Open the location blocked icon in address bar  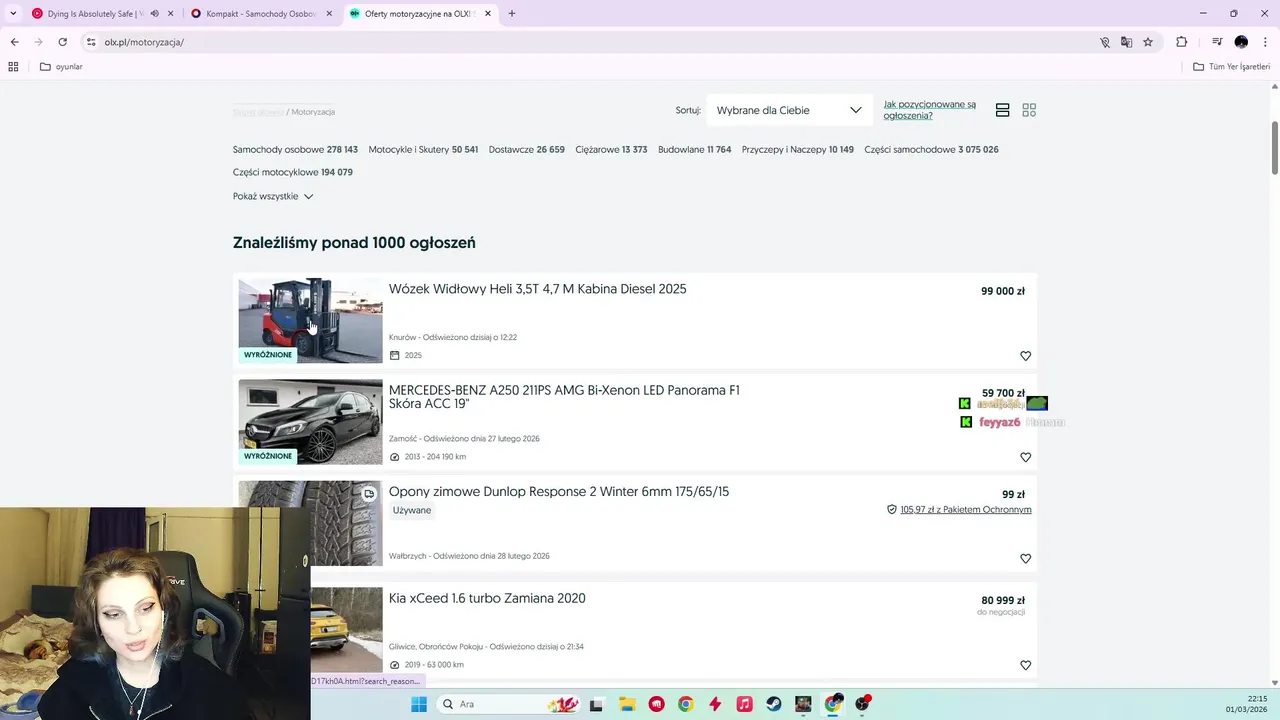[1105, 42]
